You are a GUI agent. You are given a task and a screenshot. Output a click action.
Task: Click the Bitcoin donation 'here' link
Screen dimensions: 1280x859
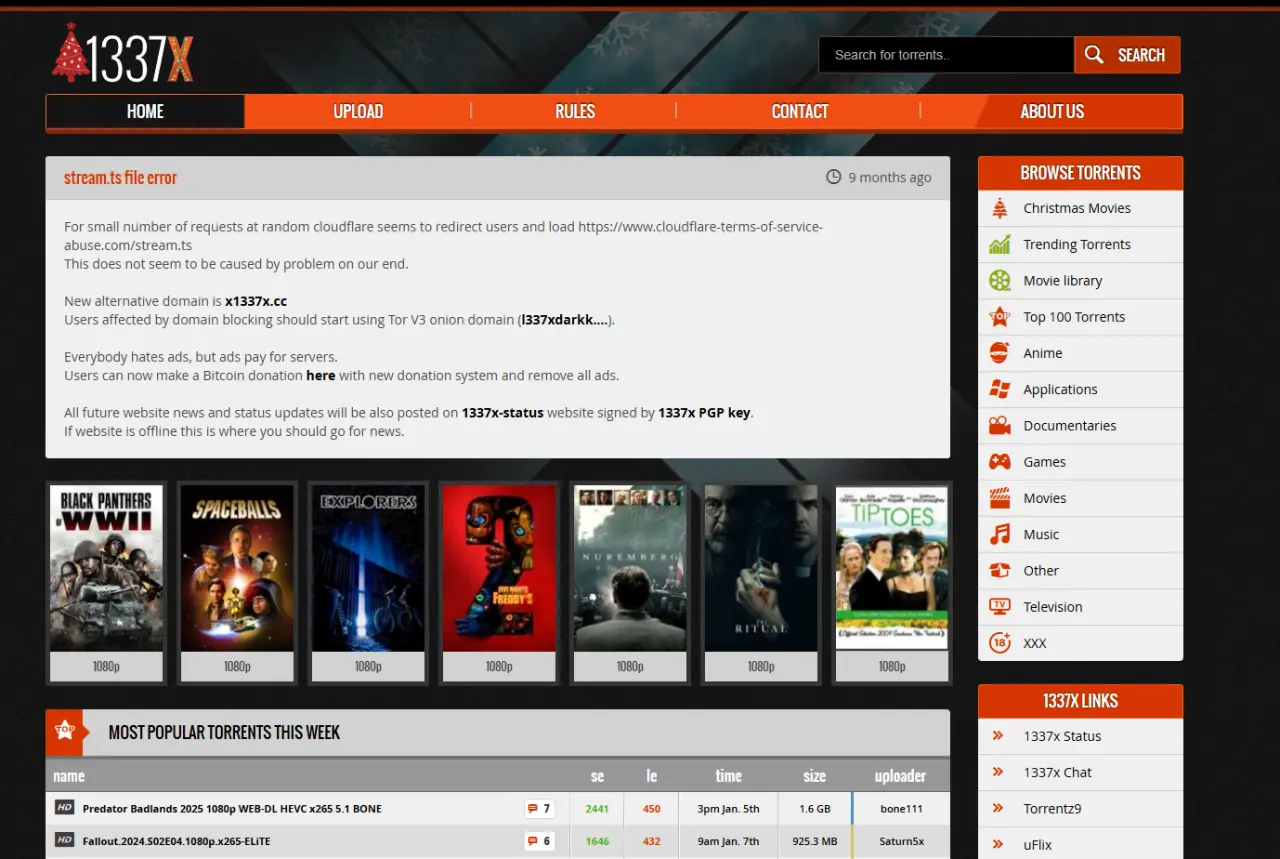click(x=321, y=376)
